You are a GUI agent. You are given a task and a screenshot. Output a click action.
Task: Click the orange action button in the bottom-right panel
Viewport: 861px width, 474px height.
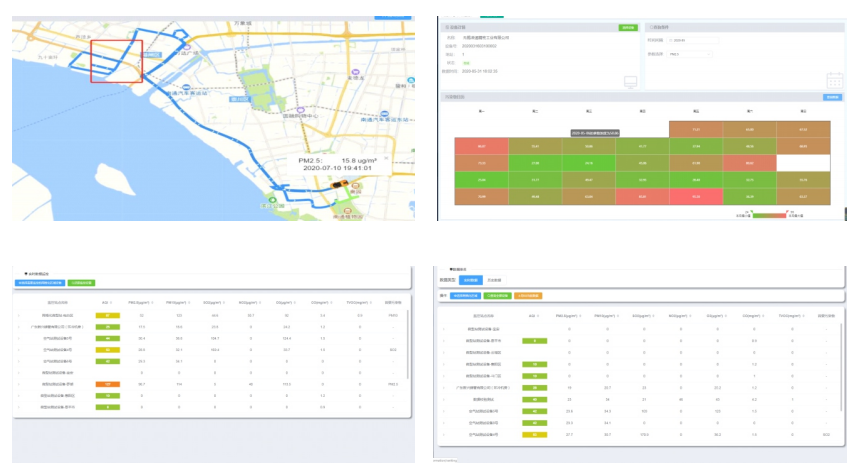point(529,296)
